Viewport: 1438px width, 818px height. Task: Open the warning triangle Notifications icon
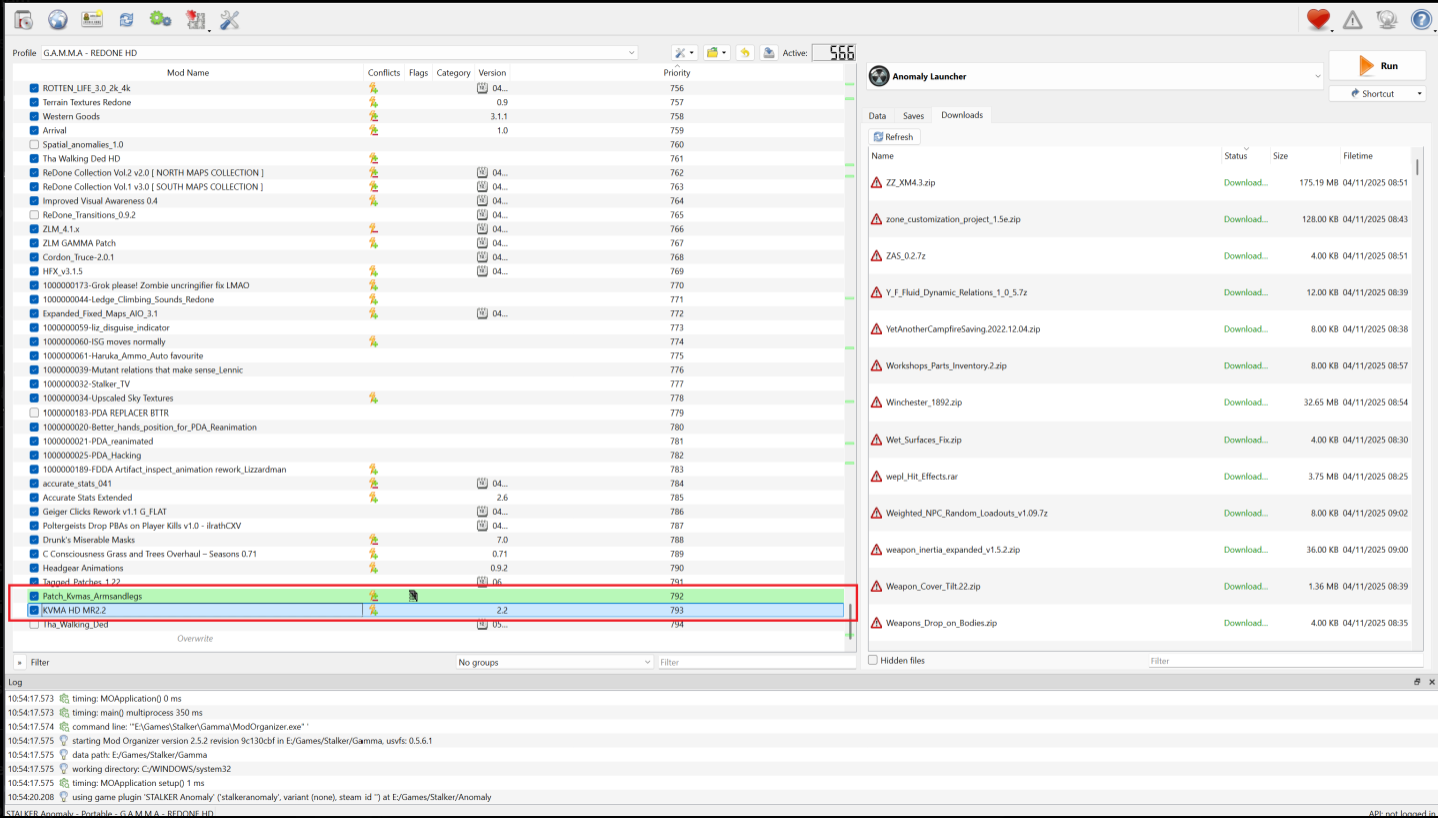tap(1352, 19)
